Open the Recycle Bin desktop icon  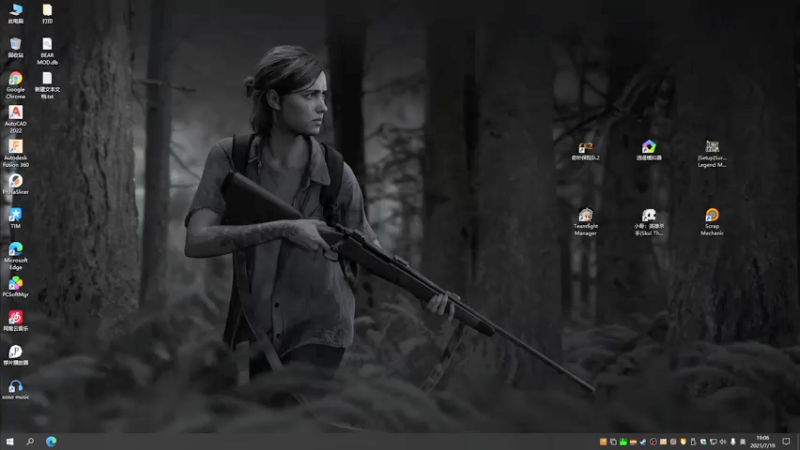pyautogui.click(x=16, y=47)
